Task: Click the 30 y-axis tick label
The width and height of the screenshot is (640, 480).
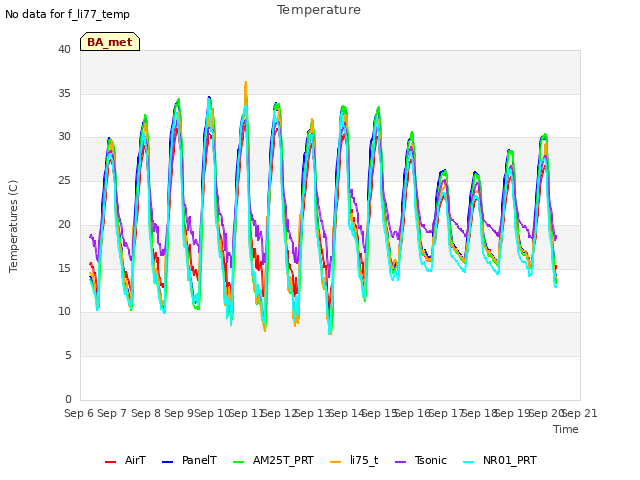Action: (x=64, y=137)
